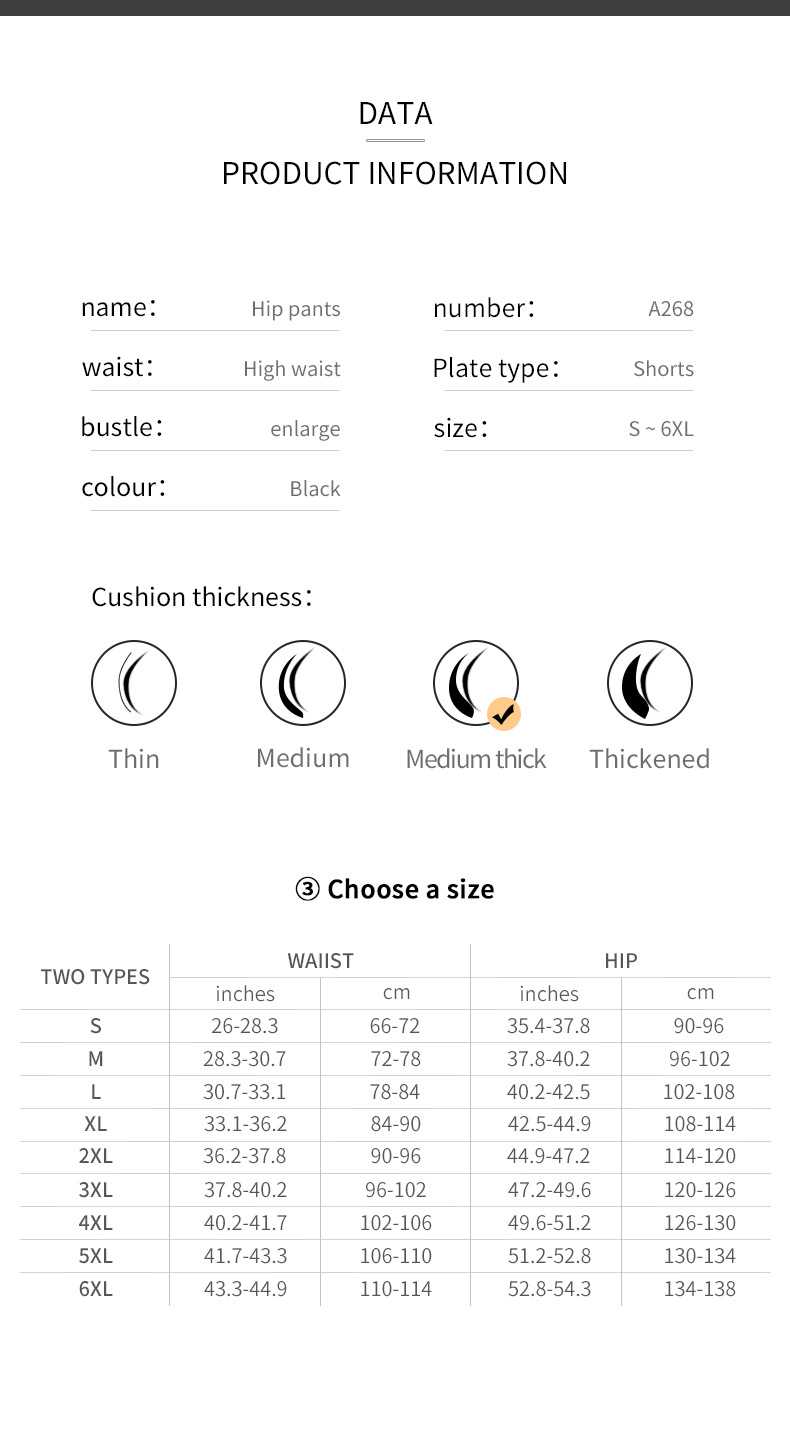Click the PRODUCT INFORMATION title

pos(395,174)
